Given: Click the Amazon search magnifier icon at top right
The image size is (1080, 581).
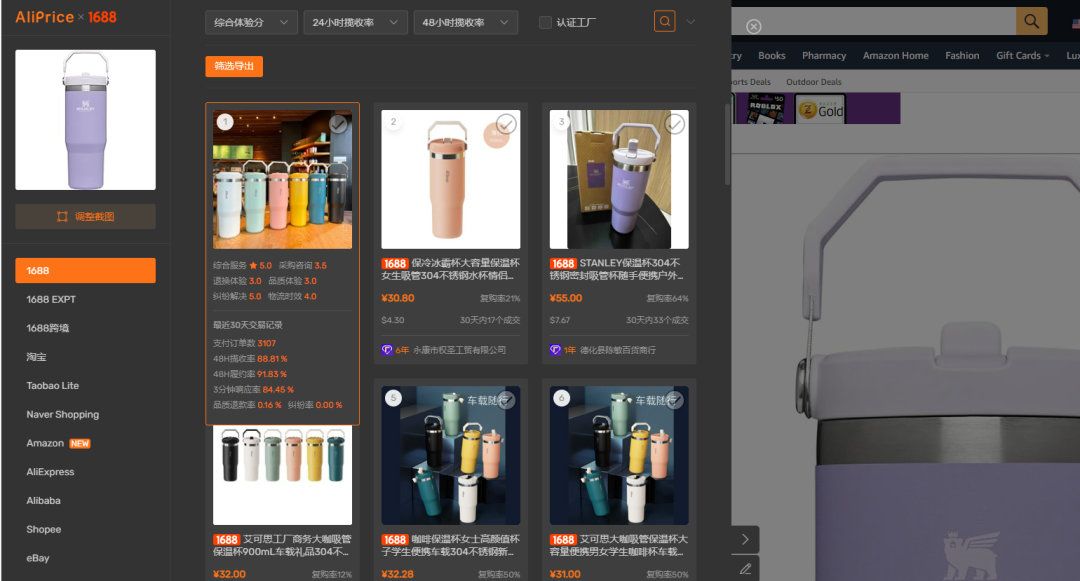Looking at the screenshot, I should tap(1031, 20).
